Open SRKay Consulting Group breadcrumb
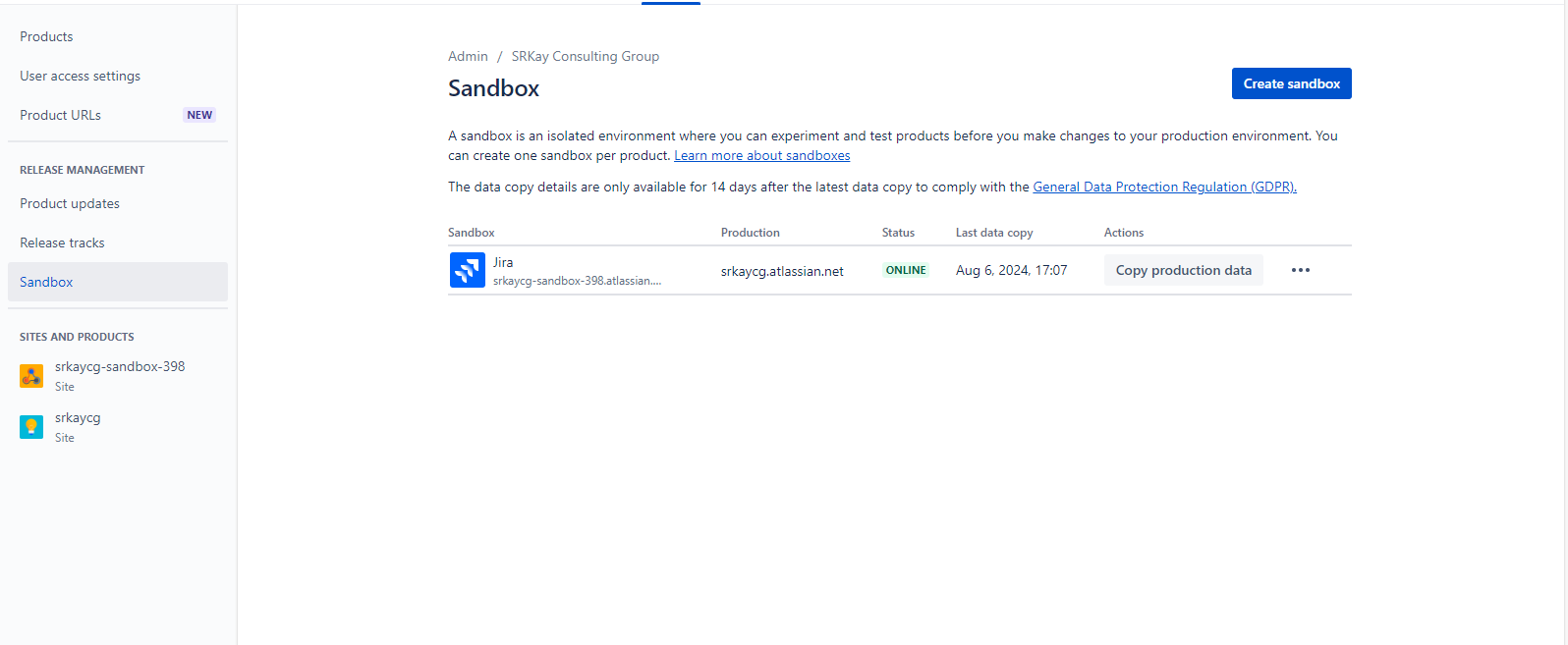 (585, 56)
